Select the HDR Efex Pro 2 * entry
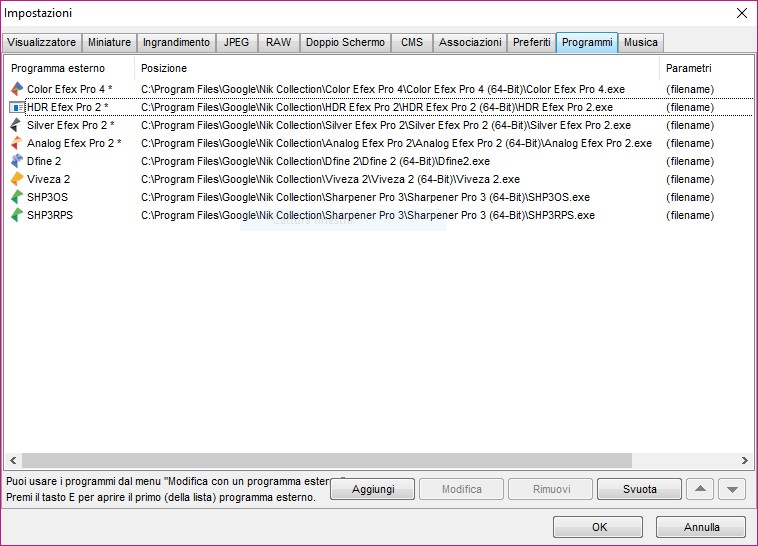This screenshot has height=546, width=758. click(68, 107)
